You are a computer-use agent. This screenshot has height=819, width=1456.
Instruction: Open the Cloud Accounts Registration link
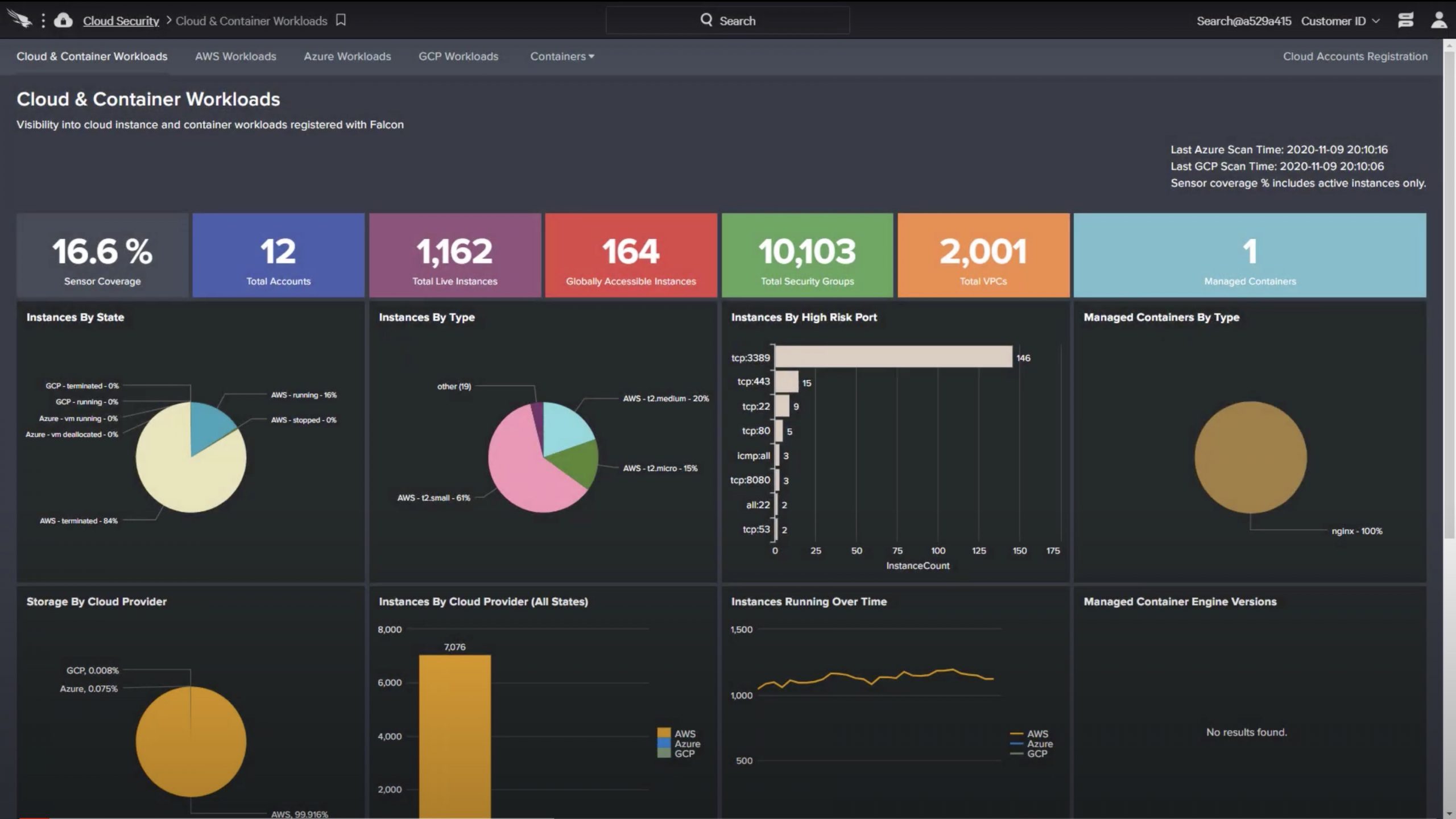point(1355,56)
